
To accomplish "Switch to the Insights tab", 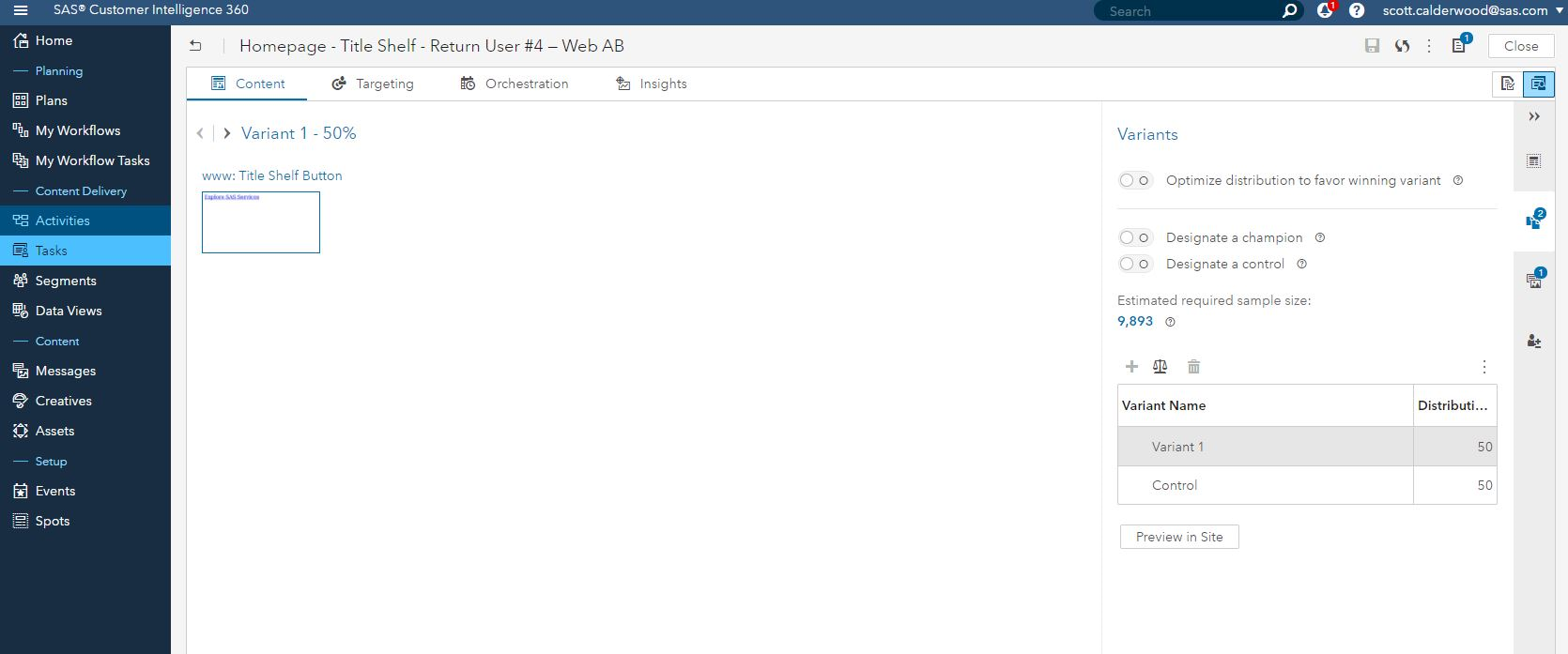I will coord(652,84).
